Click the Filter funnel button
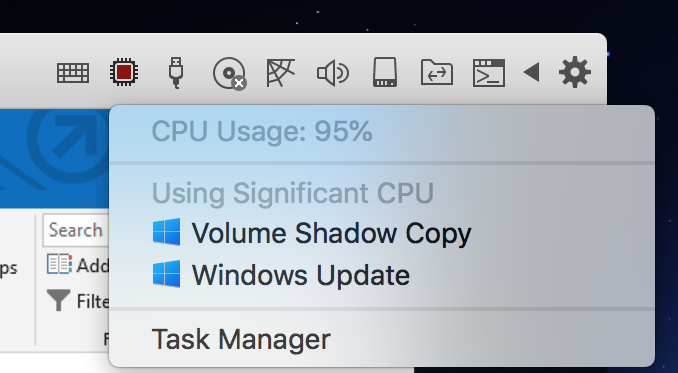678x373 pixels. tap(78, 301)
